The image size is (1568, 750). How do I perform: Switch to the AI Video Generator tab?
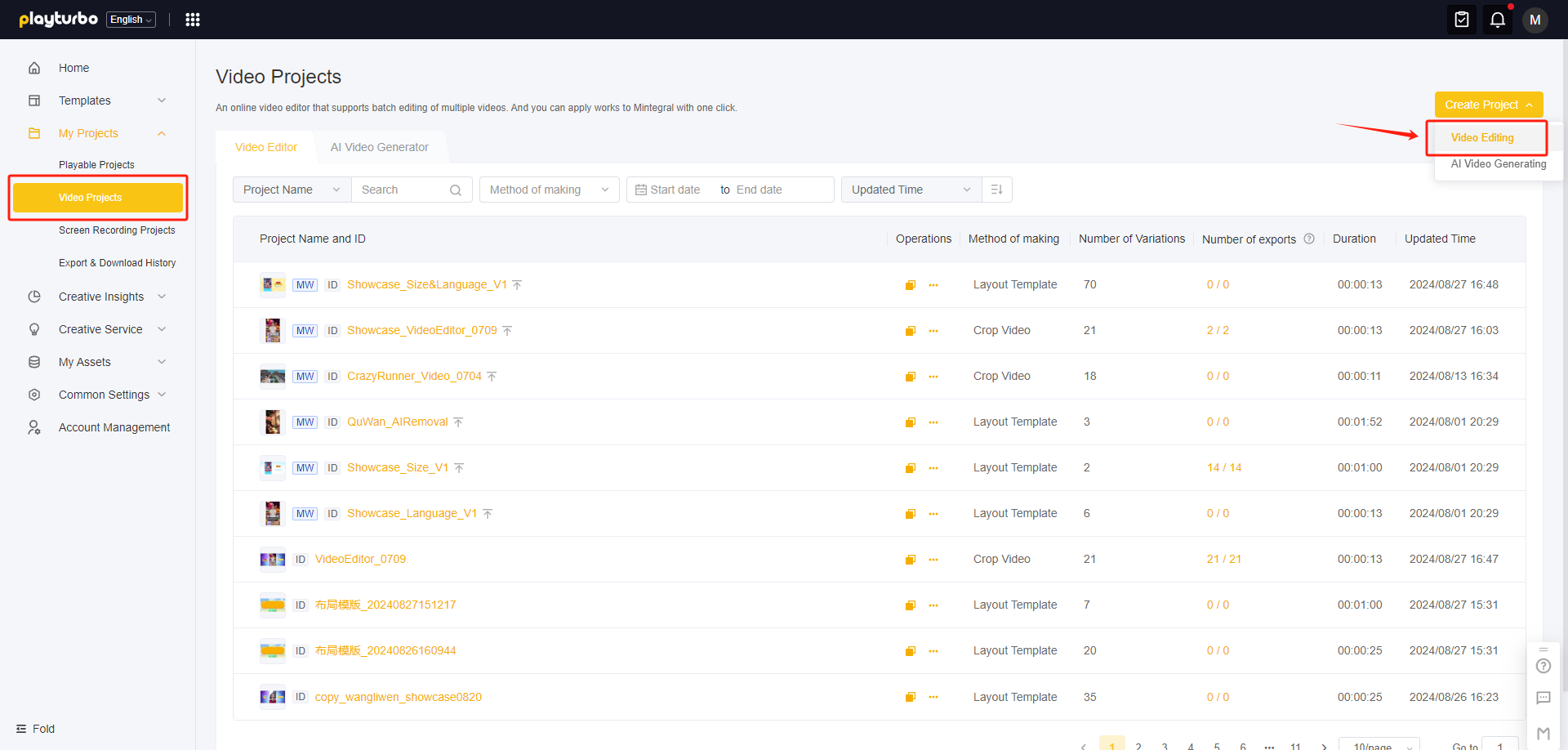[x=379, y=147]
